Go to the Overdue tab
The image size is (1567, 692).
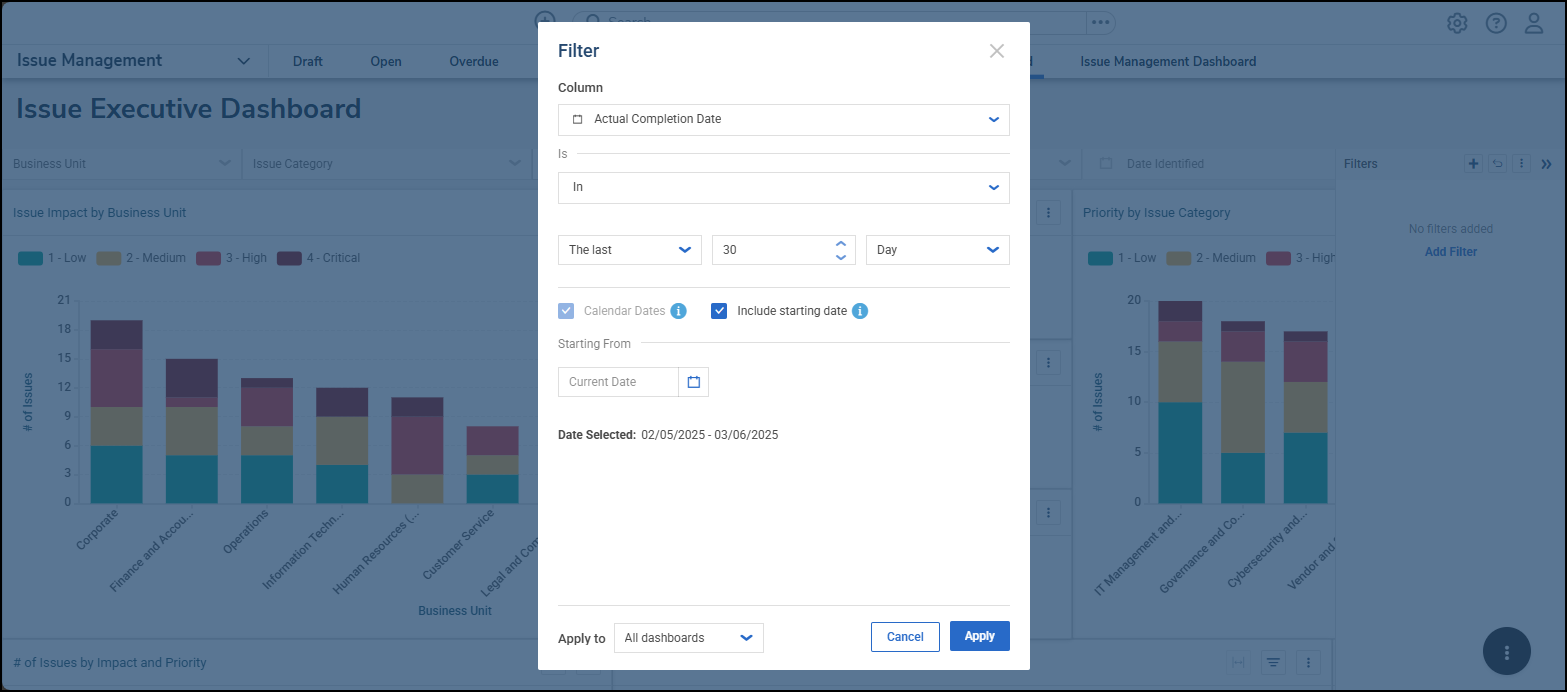473,62
